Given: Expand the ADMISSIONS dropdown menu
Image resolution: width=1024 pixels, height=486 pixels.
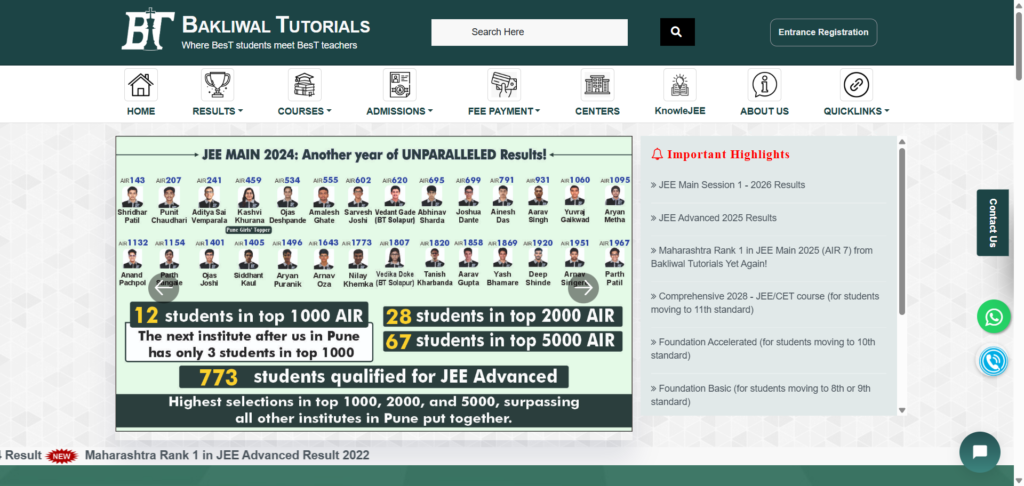Looking at the screenshot, I should tap(400, 111).
